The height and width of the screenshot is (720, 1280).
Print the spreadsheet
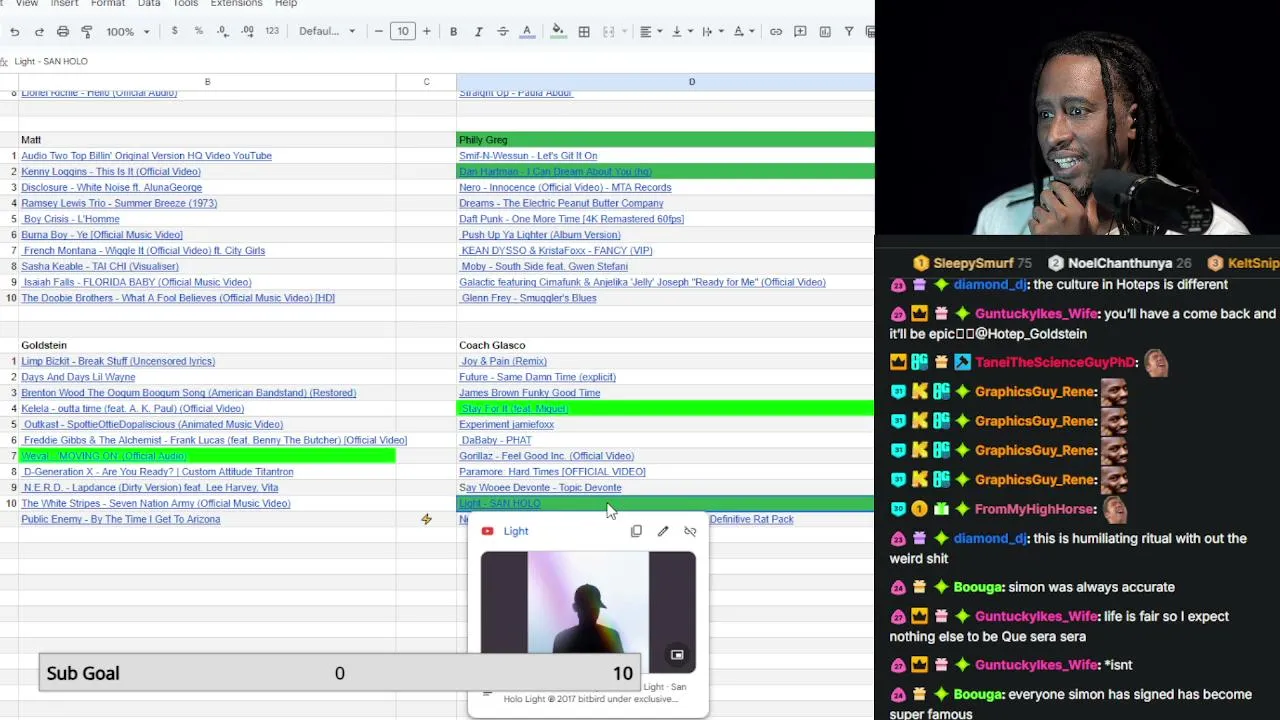[63, 32]
